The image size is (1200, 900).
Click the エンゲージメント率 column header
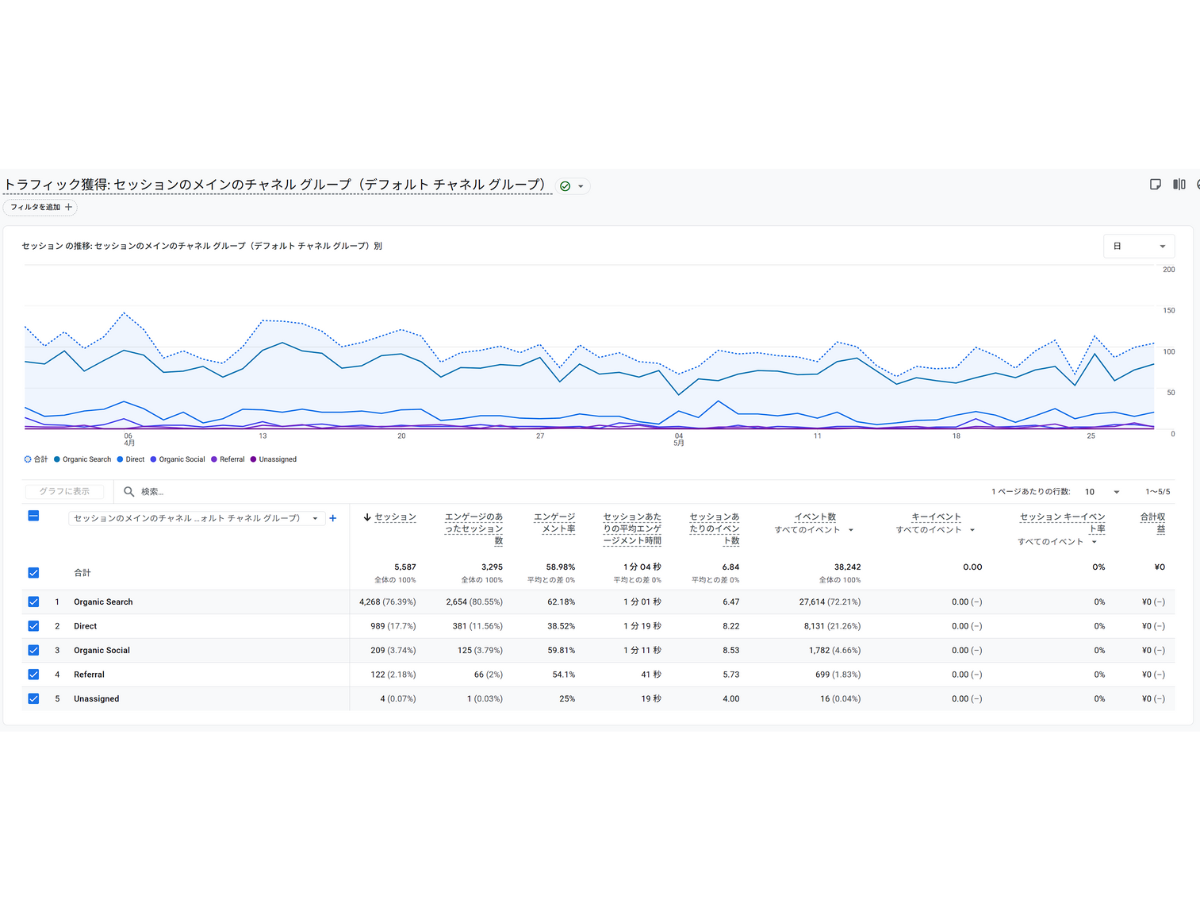(555, 522)
